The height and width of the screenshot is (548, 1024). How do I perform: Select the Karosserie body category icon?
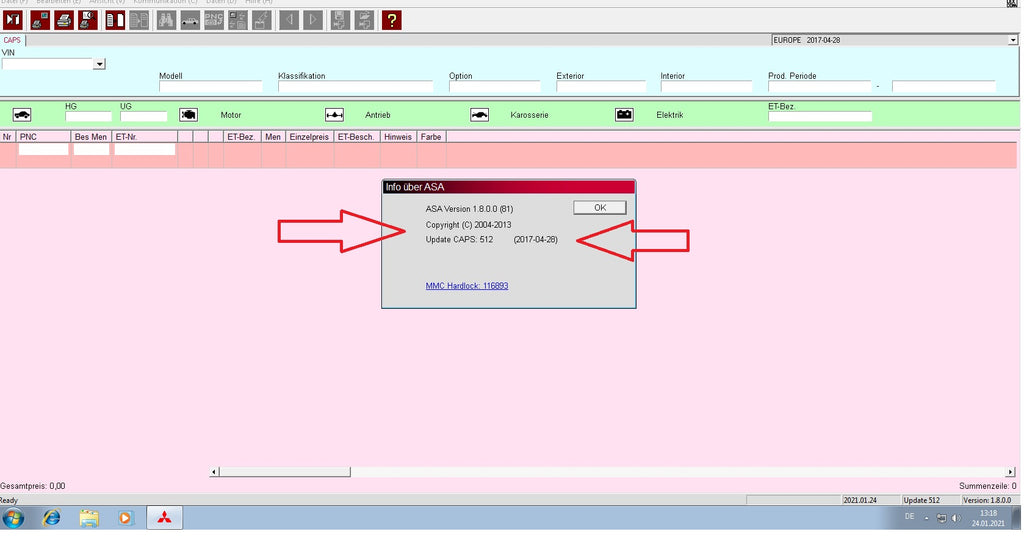[480, 115]
